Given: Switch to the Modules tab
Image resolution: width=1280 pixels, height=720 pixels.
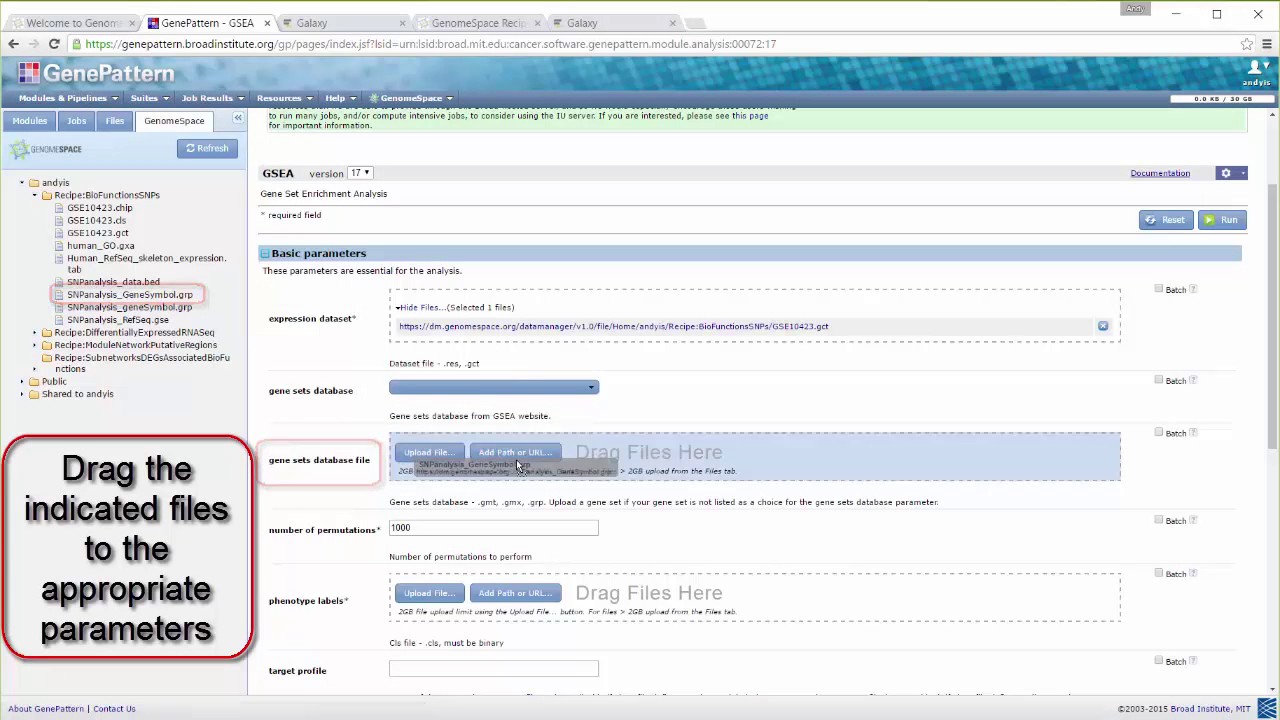Looking at the screenshot, I should (x=29, y=120).
